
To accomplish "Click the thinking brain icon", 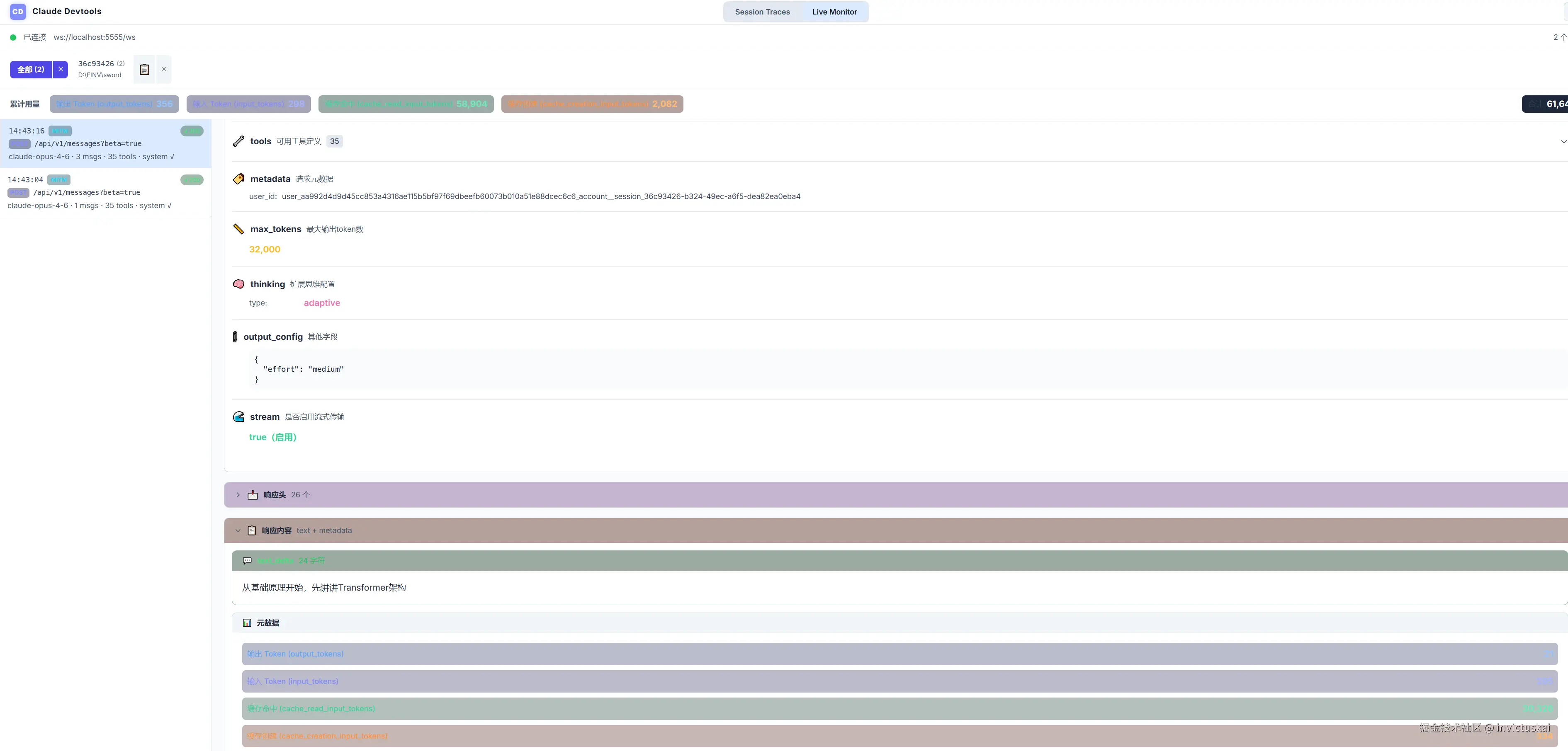I will click(x=238, y=284).
